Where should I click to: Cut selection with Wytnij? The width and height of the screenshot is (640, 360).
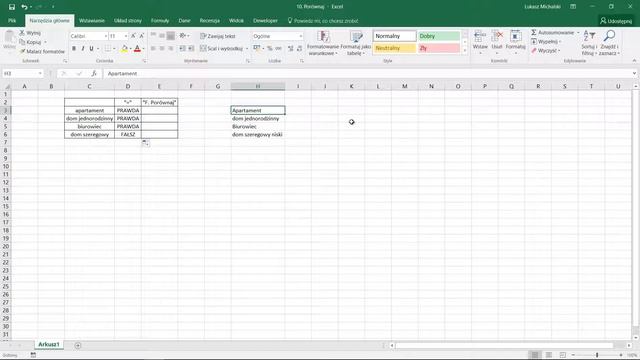(x=30, y=33)
